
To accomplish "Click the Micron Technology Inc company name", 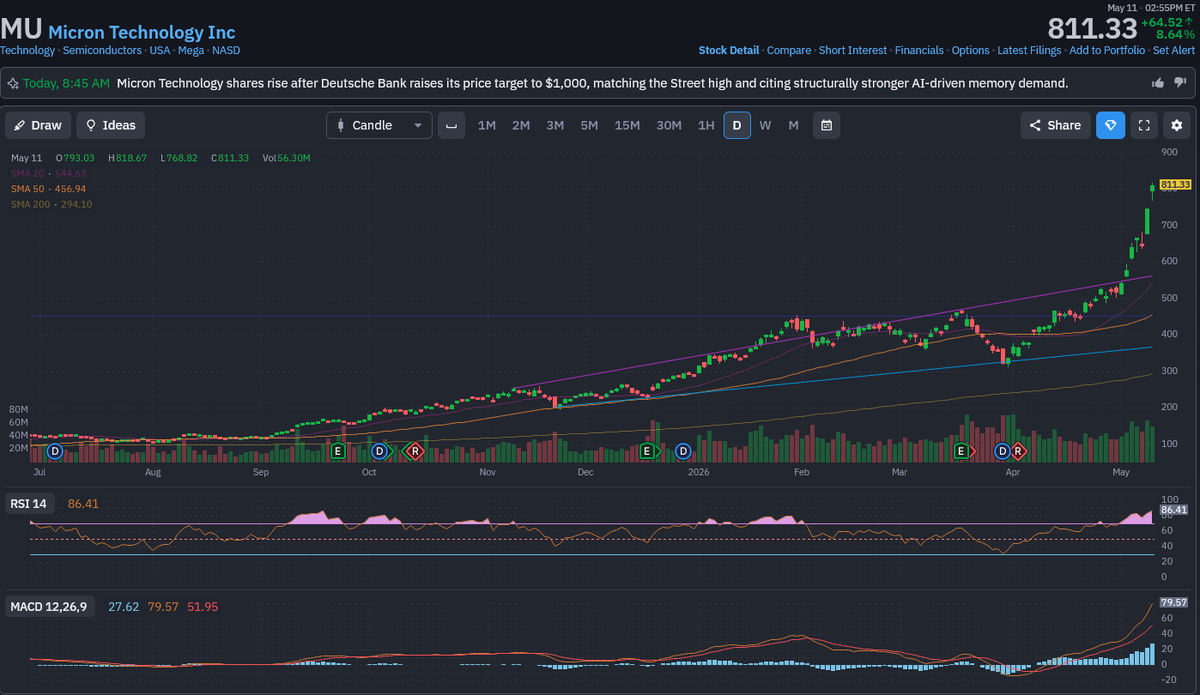I will click(142, 33).
